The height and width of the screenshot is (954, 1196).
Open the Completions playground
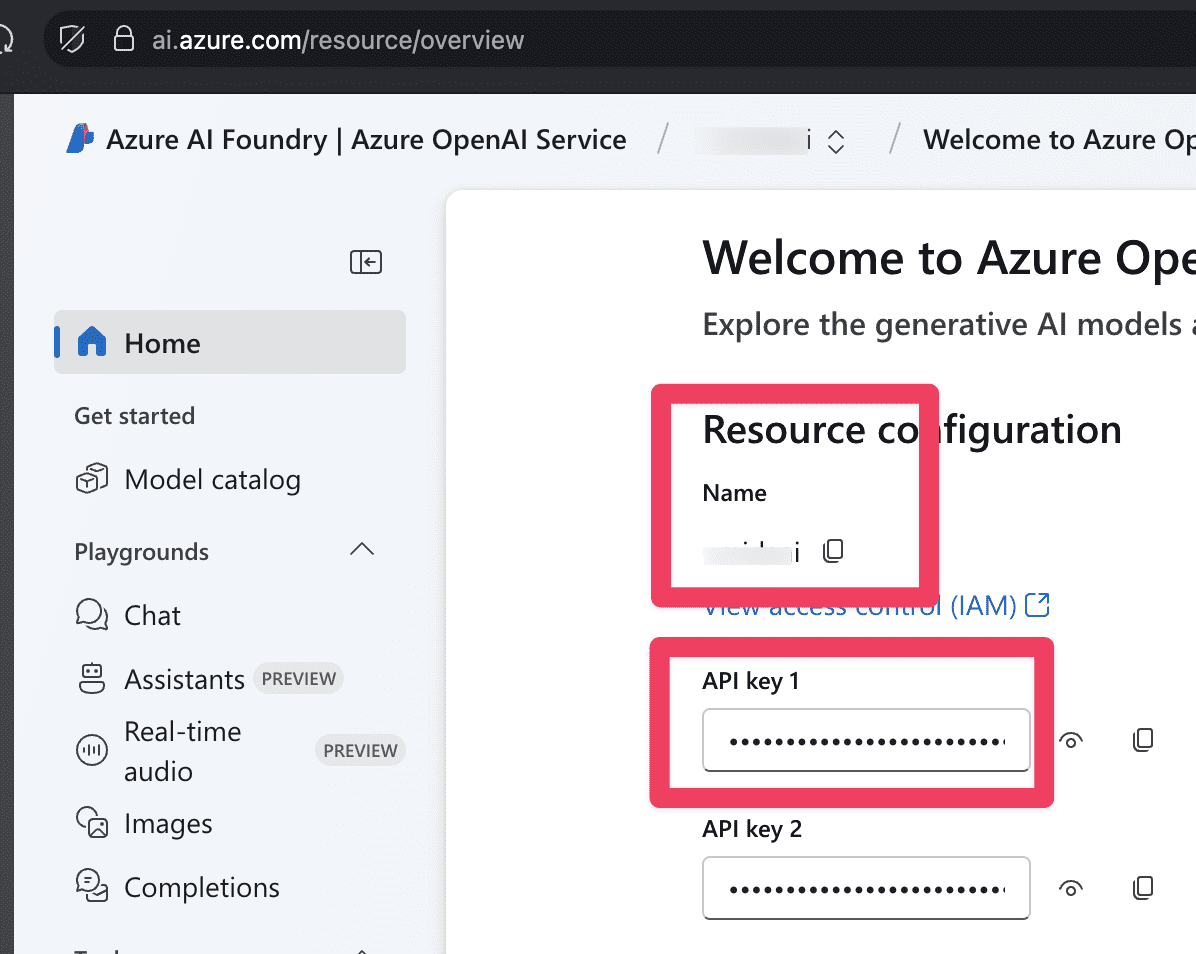click(x=202, y=888)
